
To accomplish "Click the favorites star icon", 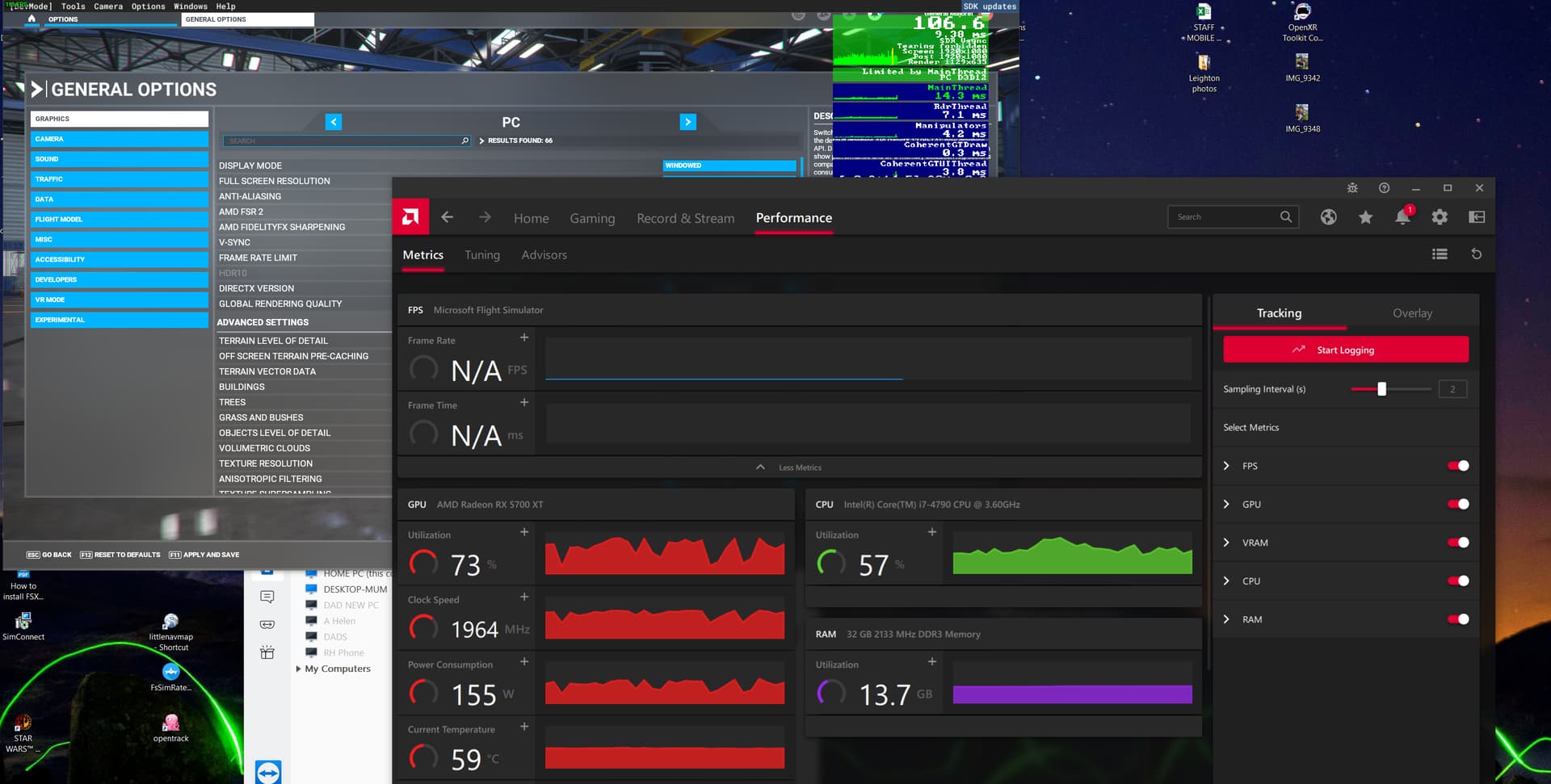I will [1365, 217].
